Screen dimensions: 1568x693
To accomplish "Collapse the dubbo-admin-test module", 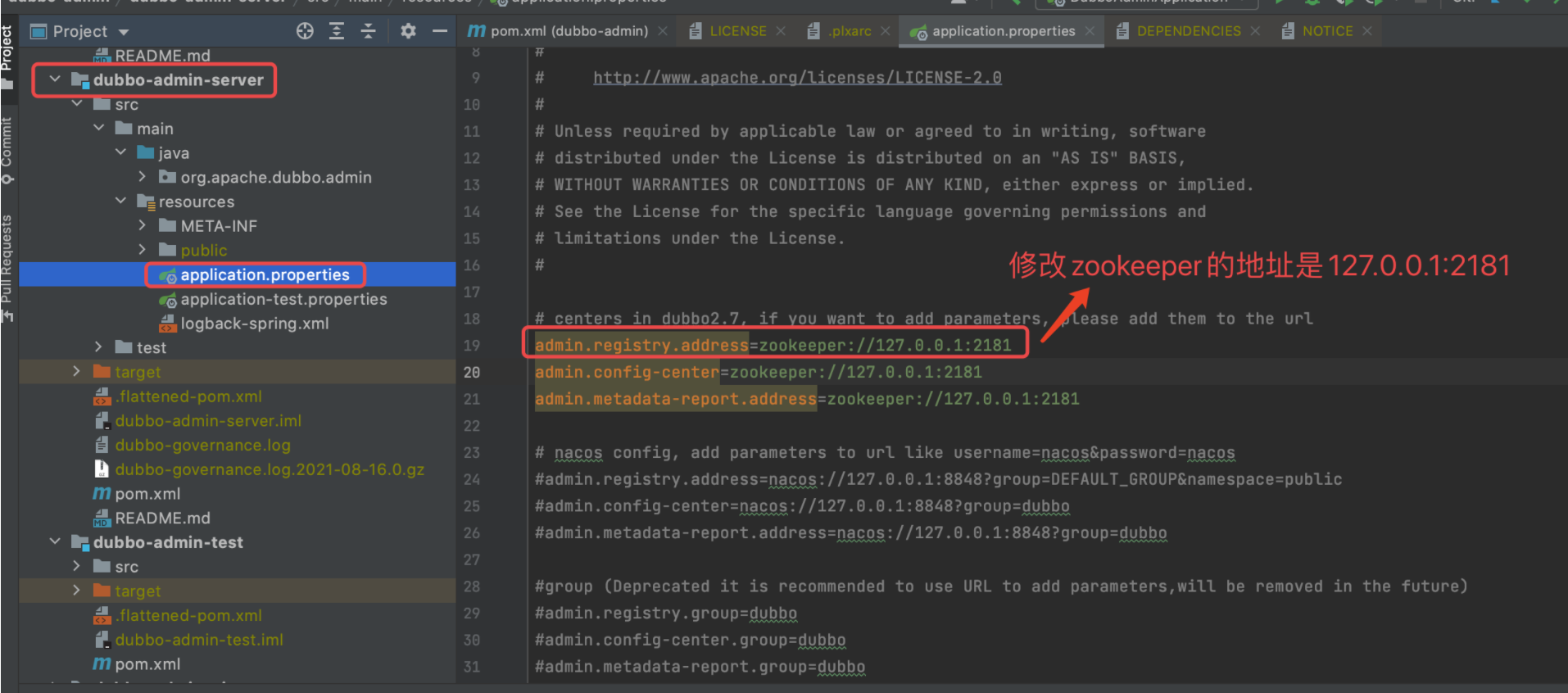I will (x=55, y=542).
